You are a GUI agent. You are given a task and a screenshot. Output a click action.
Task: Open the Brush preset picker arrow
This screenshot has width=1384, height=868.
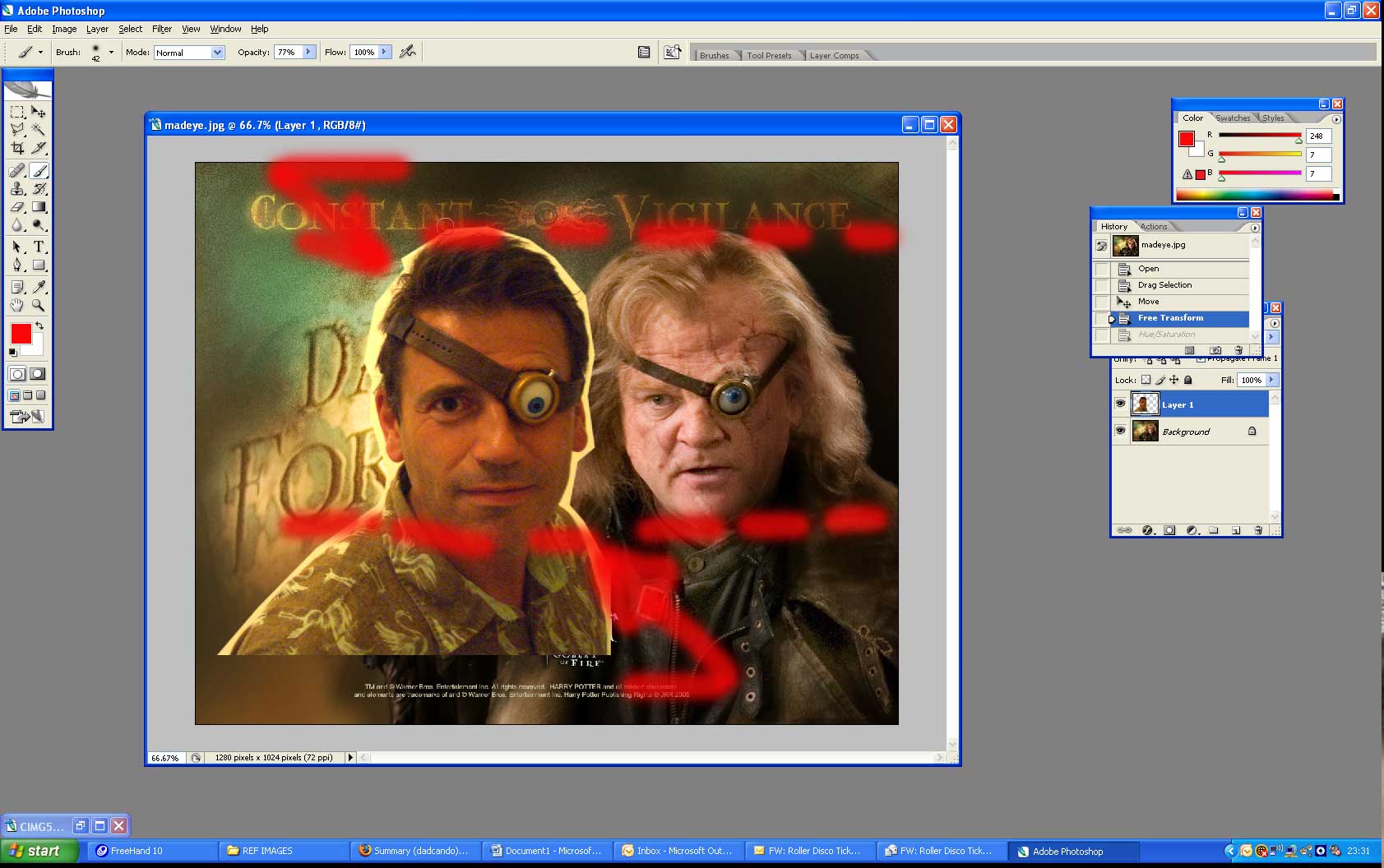(x=111, y=52)
